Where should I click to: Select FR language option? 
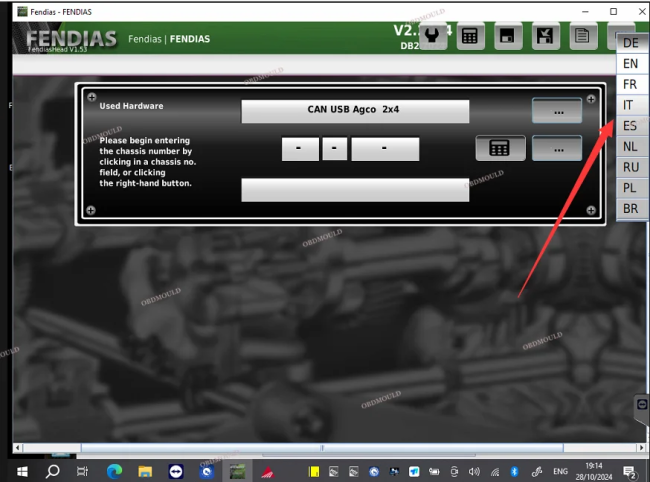pyautogui.click(x=630, y=85)
